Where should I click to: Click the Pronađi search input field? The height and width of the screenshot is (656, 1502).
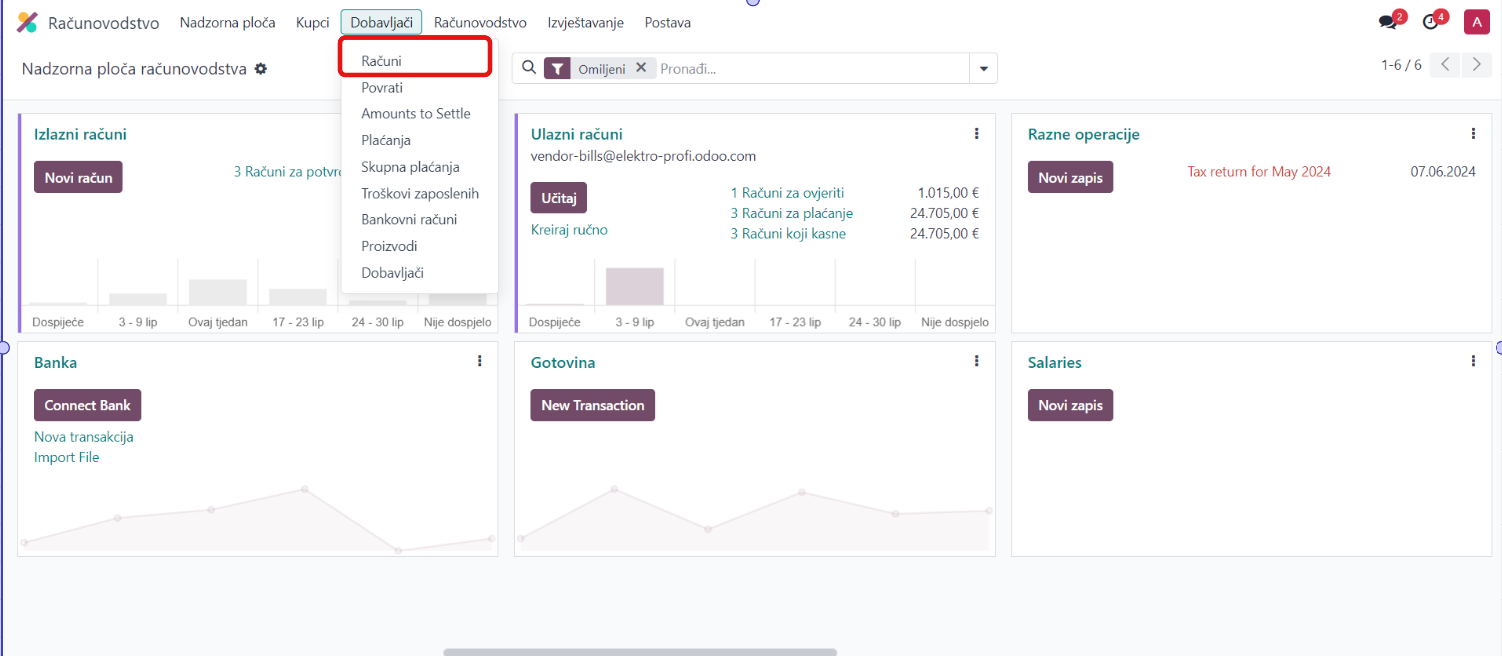[x=810, y=68]
